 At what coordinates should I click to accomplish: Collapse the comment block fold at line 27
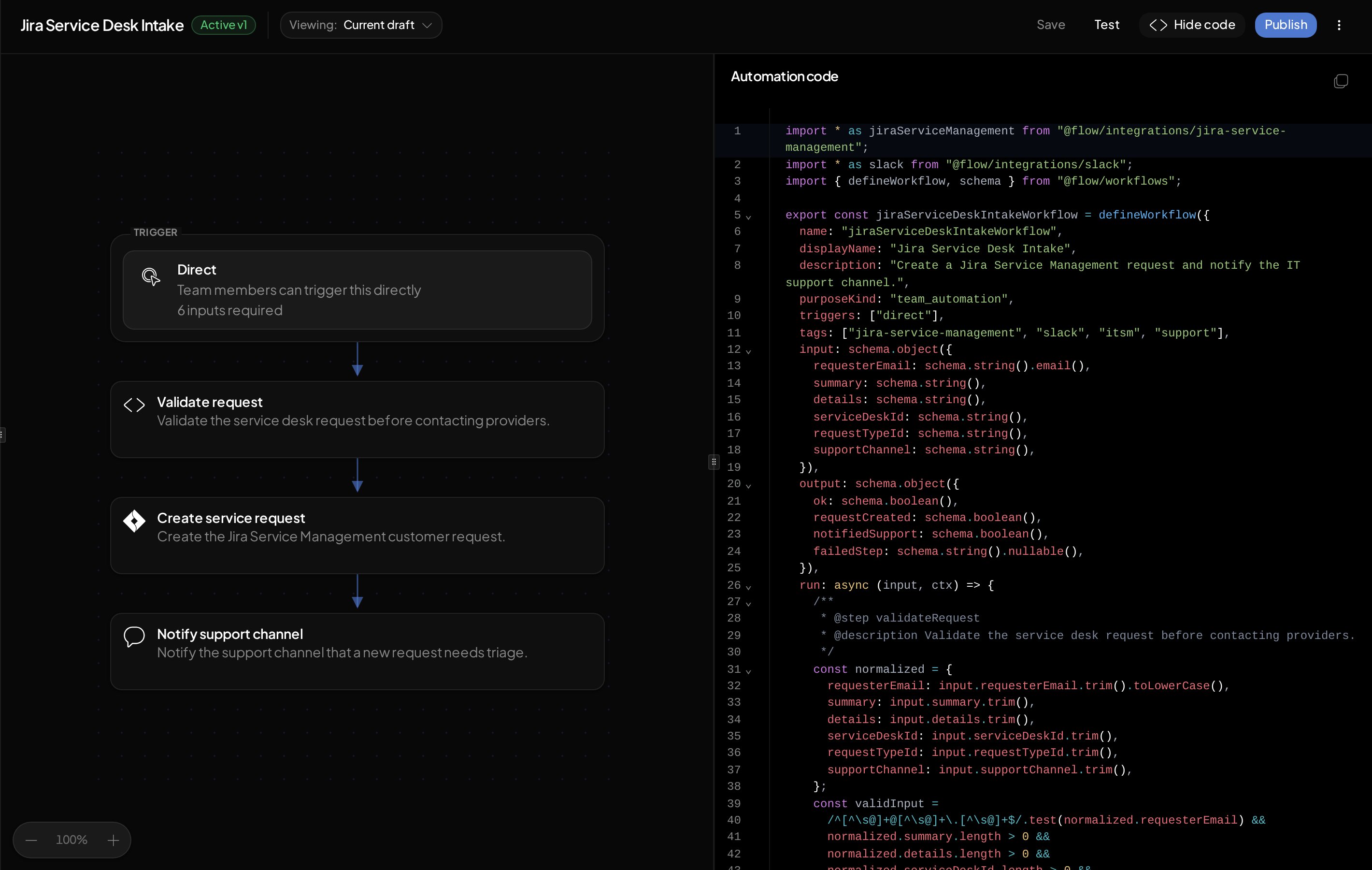click(748, 603)
